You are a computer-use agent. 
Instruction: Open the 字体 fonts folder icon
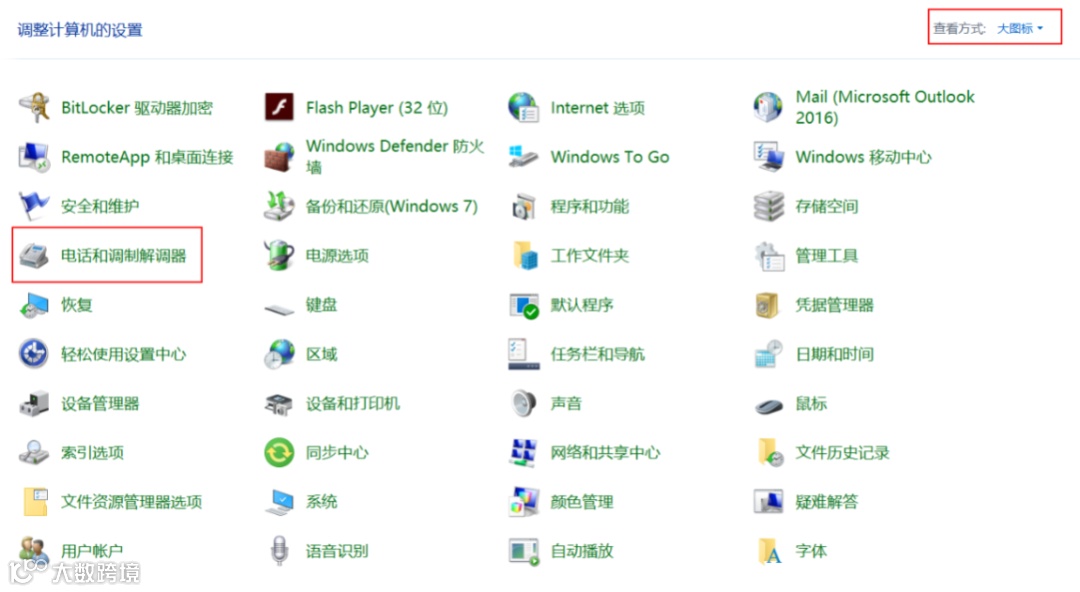tap(769, 551)
